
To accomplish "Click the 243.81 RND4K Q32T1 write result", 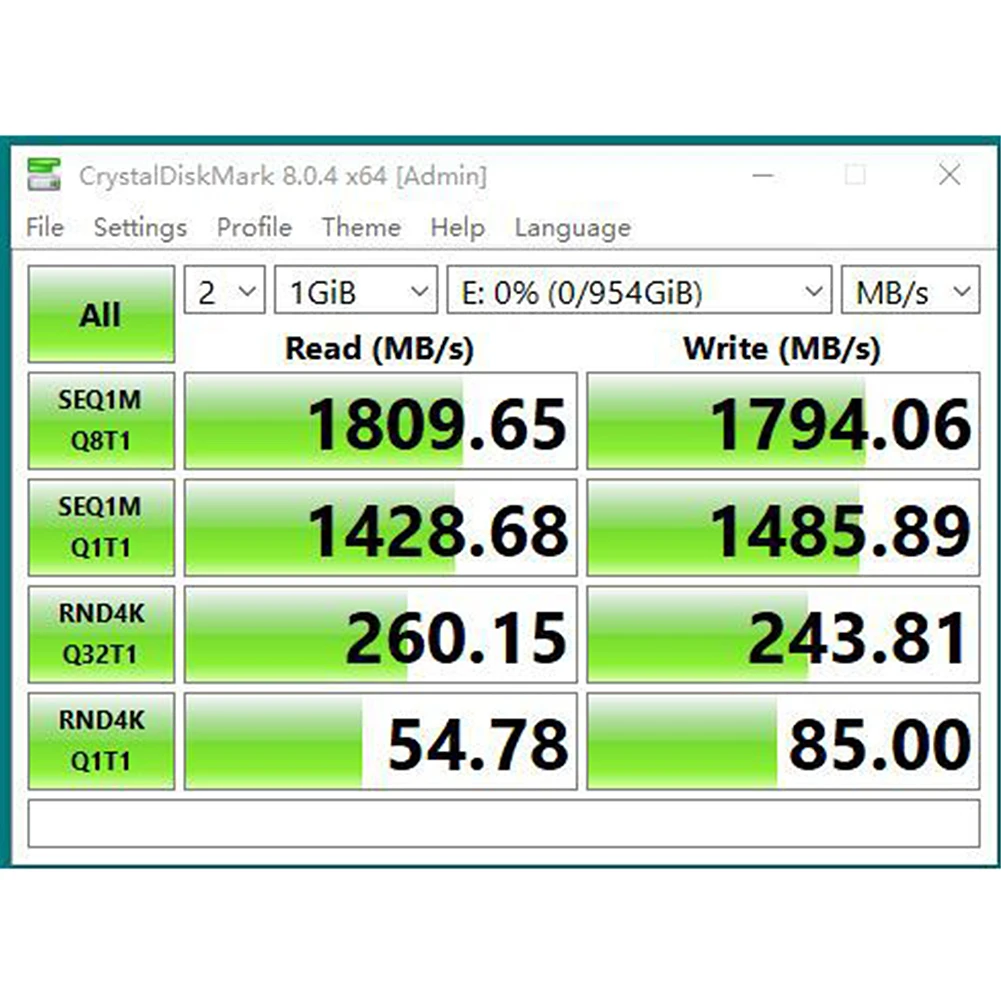I will (x=783, y=634).
